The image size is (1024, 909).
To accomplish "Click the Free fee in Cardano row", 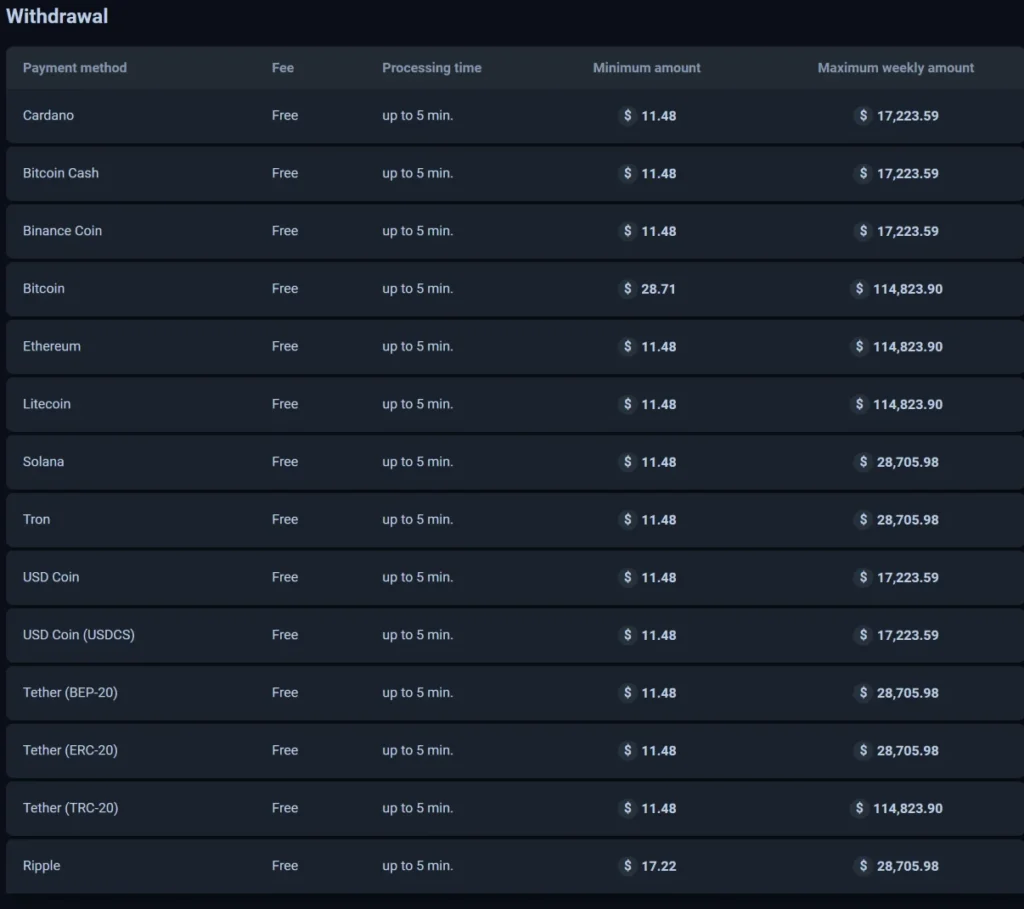I will pyautogui.click(x=285, y=116).
